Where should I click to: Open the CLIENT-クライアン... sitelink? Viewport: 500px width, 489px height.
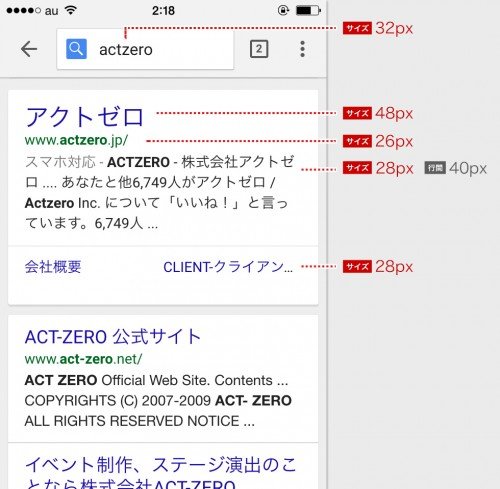[228, 267]
